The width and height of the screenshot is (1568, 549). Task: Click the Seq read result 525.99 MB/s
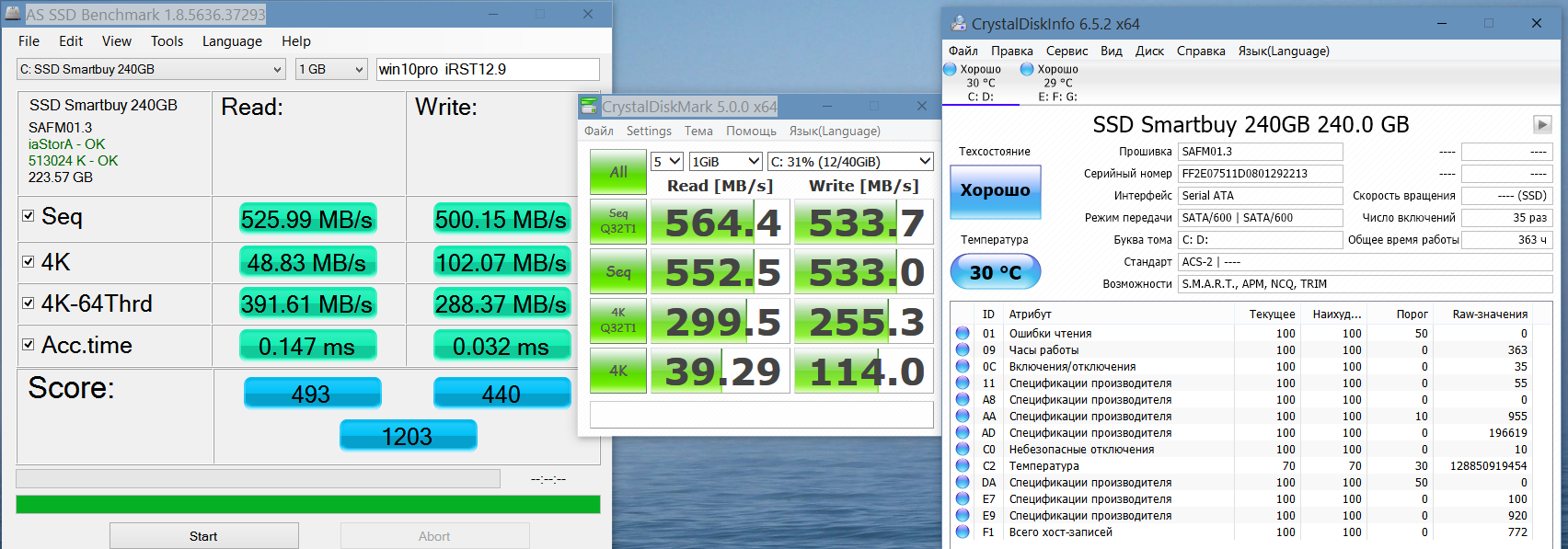pyautogui.click(x=307, y=219)
